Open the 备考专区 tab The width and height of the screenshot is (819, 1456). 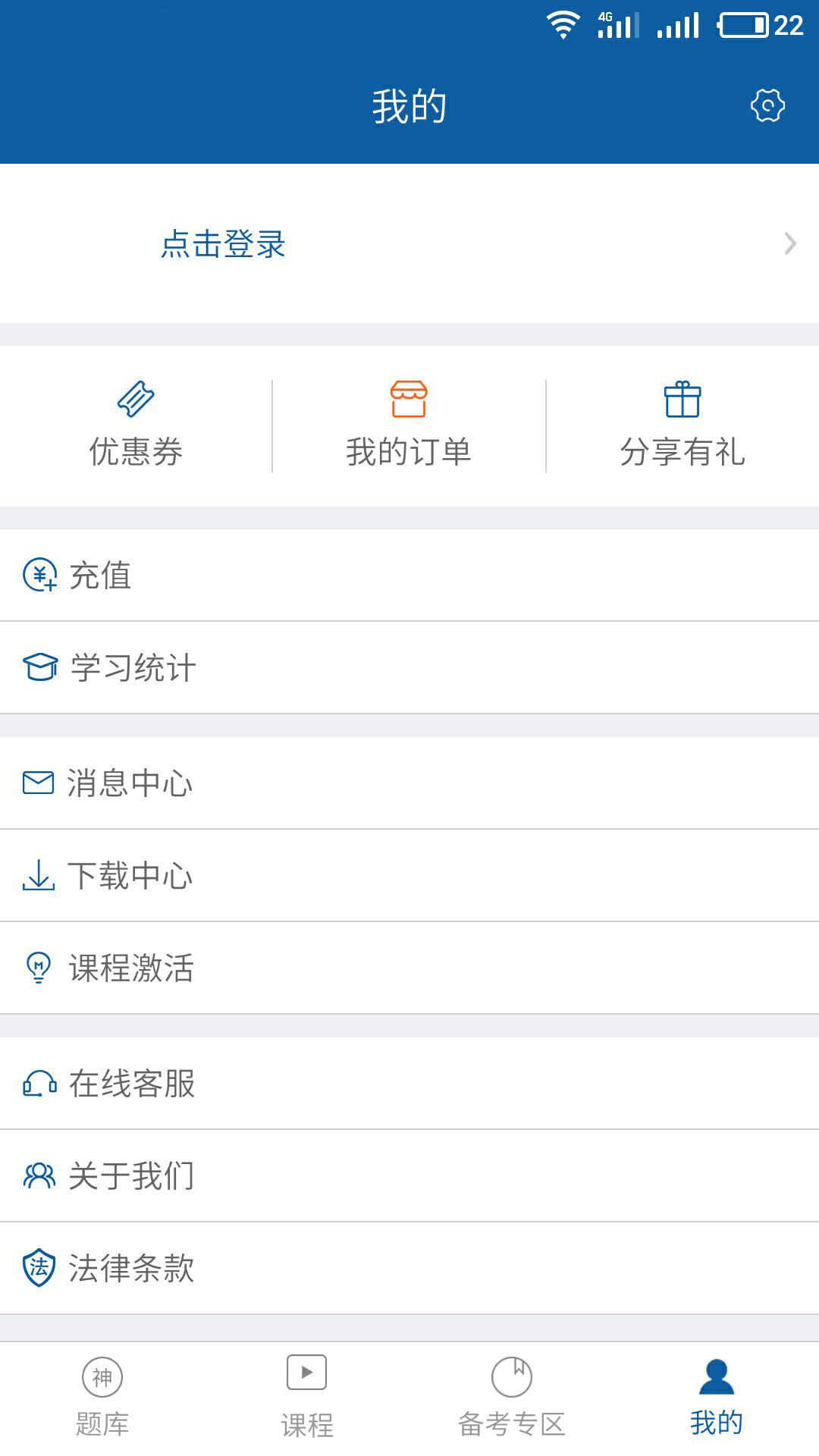click(x=512, y=1397)
